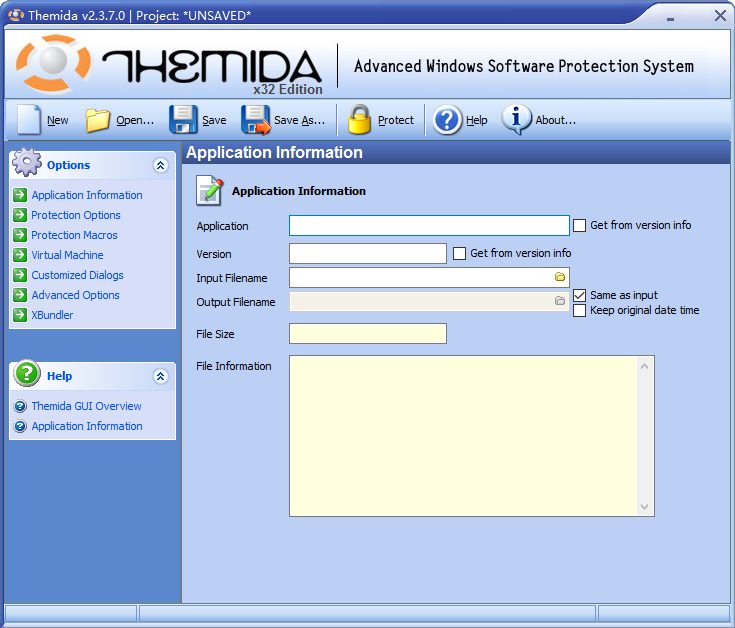Open Advanced Options page

(75, 295)
